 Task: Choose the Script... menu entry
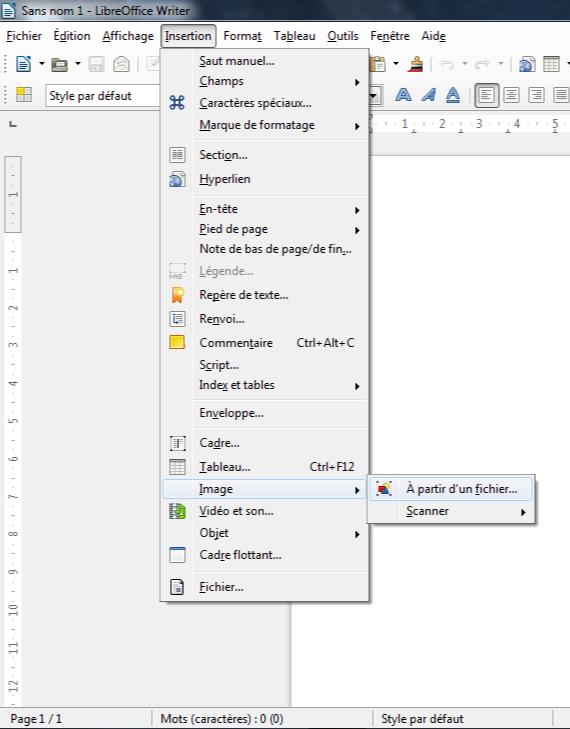click(x=266, y=365)
